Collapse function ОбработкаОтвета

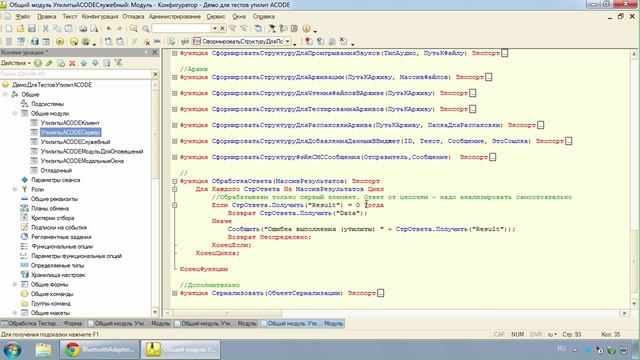click(175, 181)
